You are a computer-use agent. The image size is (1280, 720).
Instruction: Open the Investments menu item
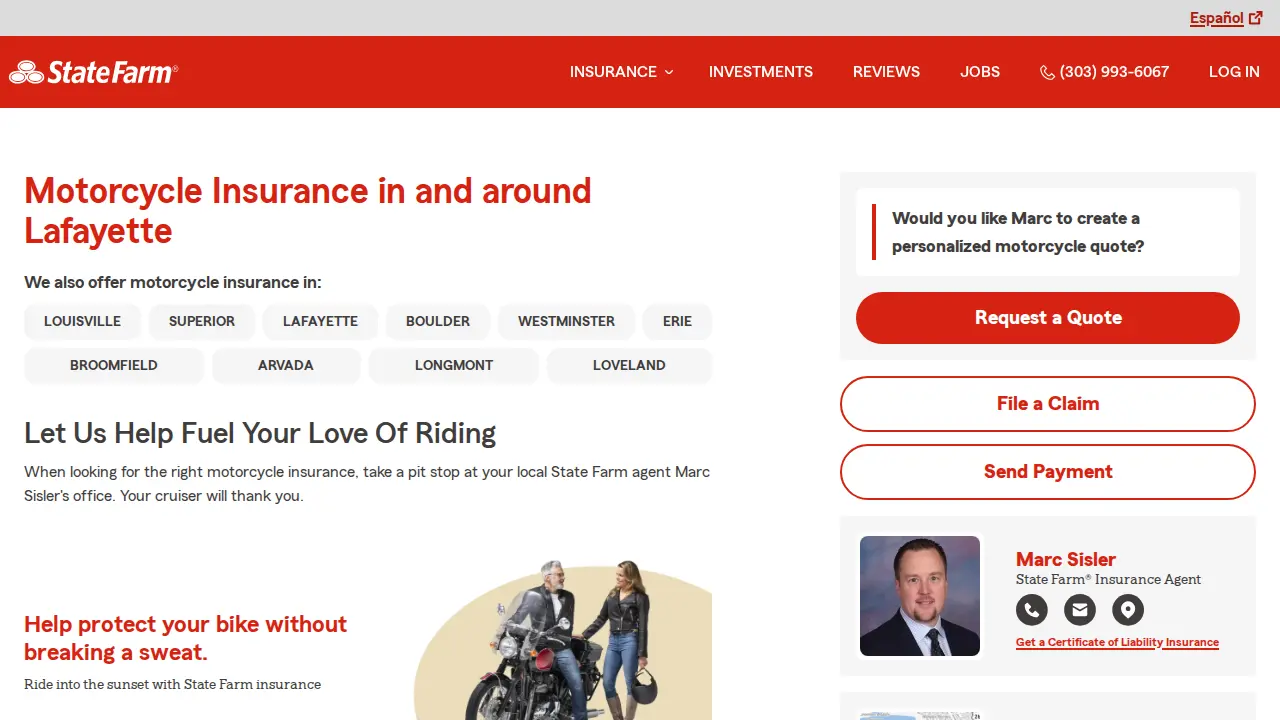pos(761,72)
